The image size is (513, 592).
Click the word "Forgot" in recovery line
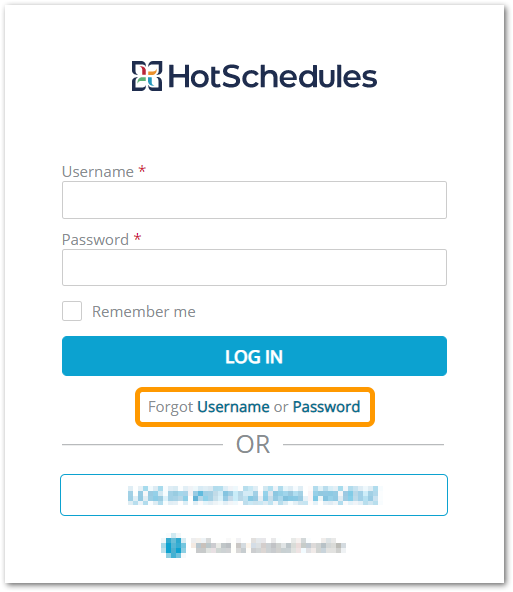[x=171, y=407]
